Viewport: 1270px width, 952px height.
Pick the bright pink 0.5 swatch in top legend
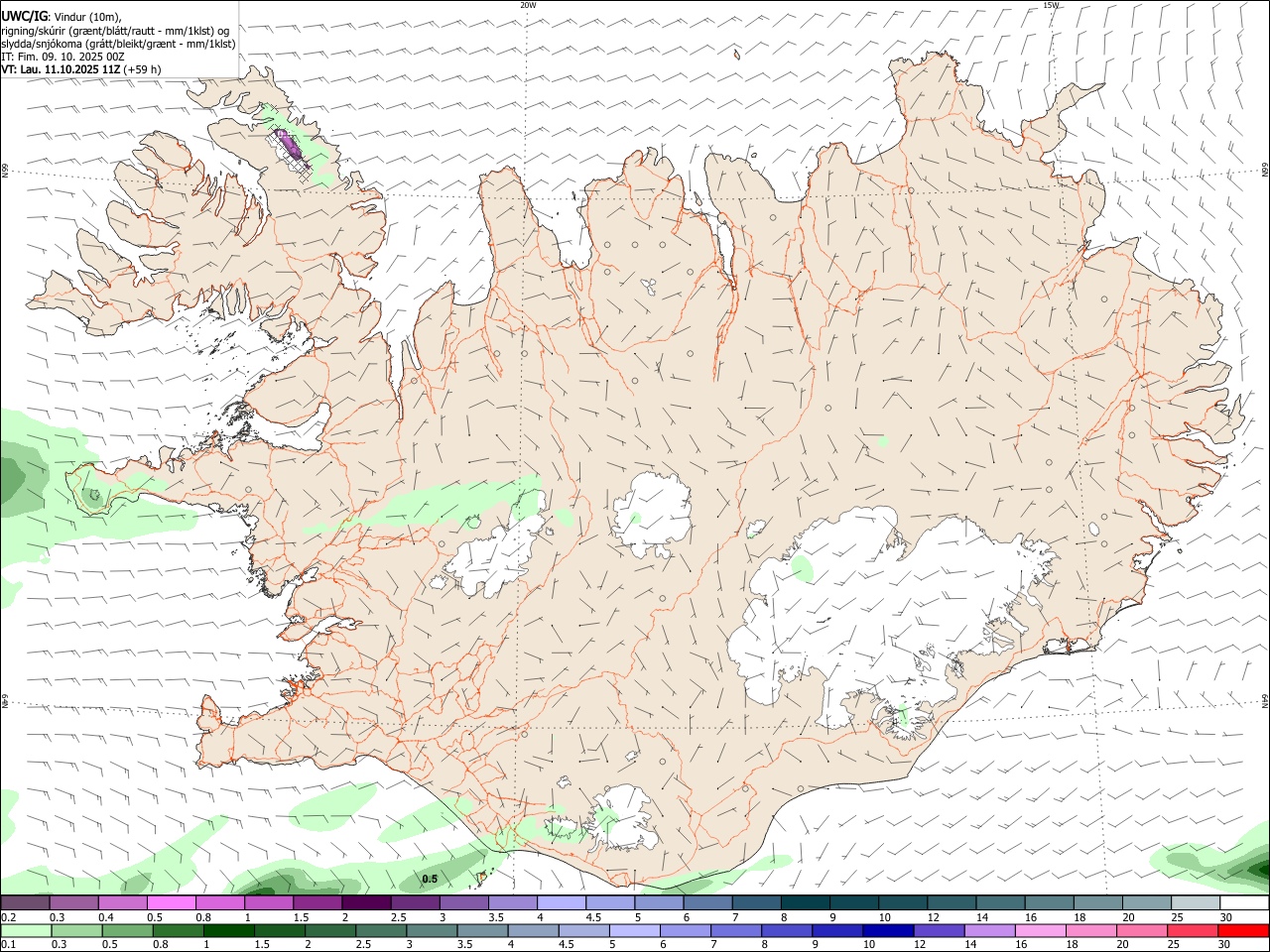coord(171,902)
